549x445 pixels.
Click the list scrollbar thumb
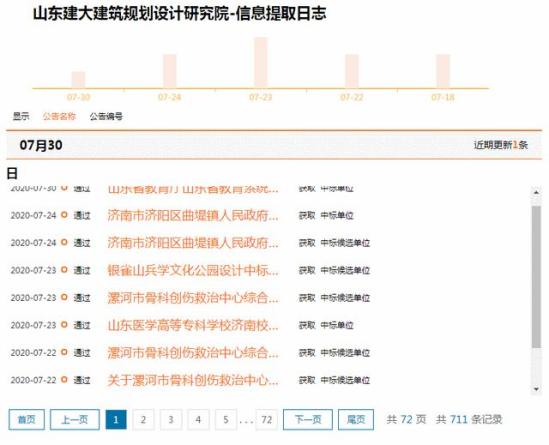pyautogui.click(x=536, y=277)
